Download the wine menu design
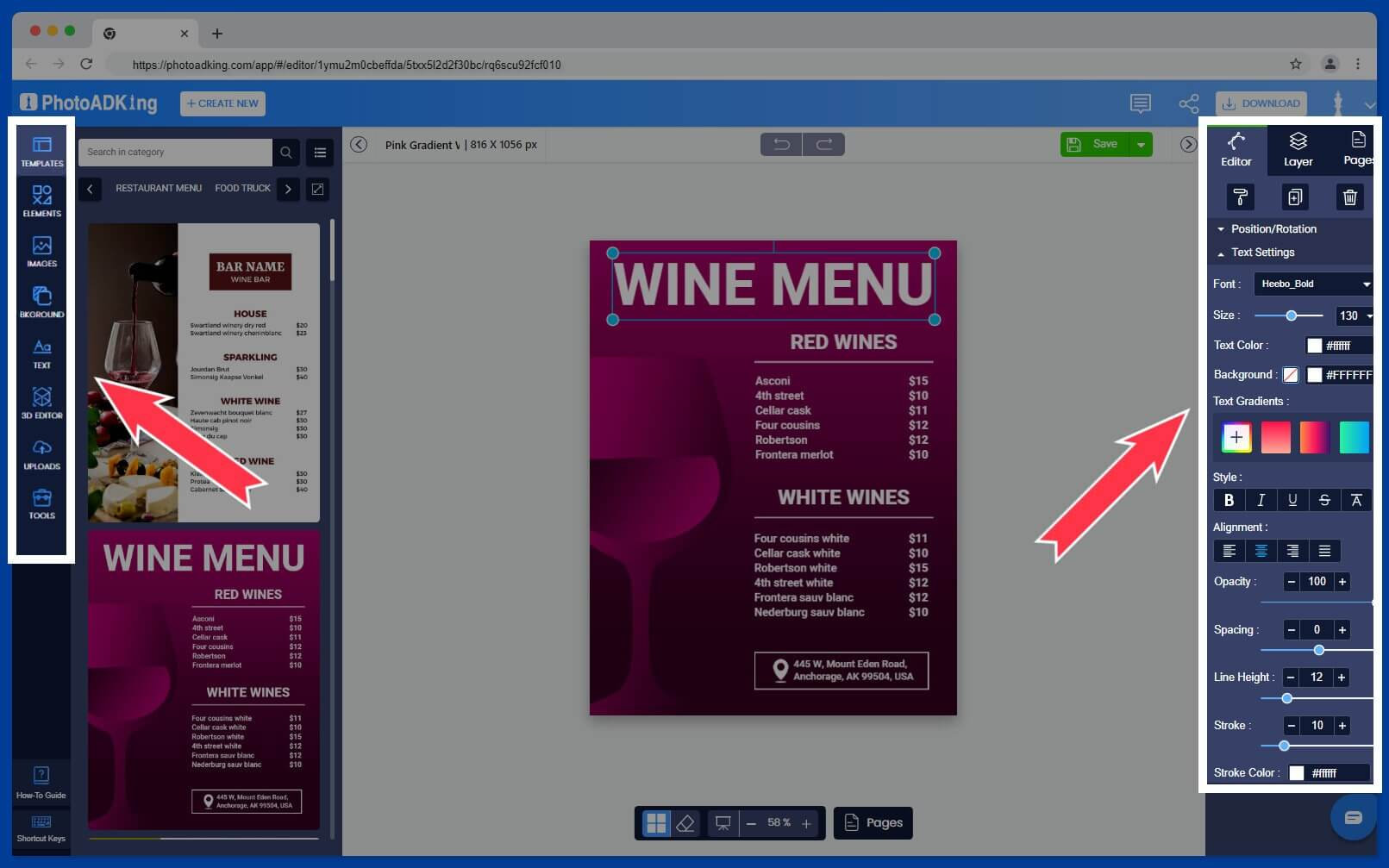Screen dimensions: 1389x868 (x=1261, y=103)
